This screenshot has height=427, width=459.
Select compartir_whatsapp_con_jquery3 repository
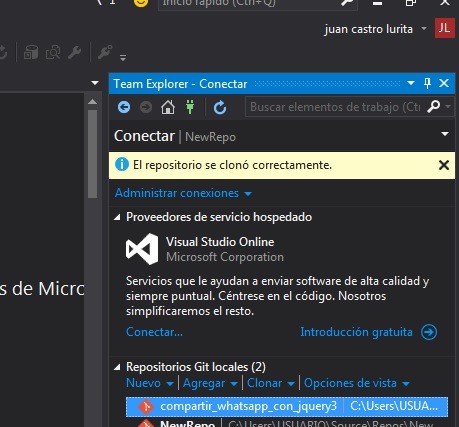coord(287,407)
